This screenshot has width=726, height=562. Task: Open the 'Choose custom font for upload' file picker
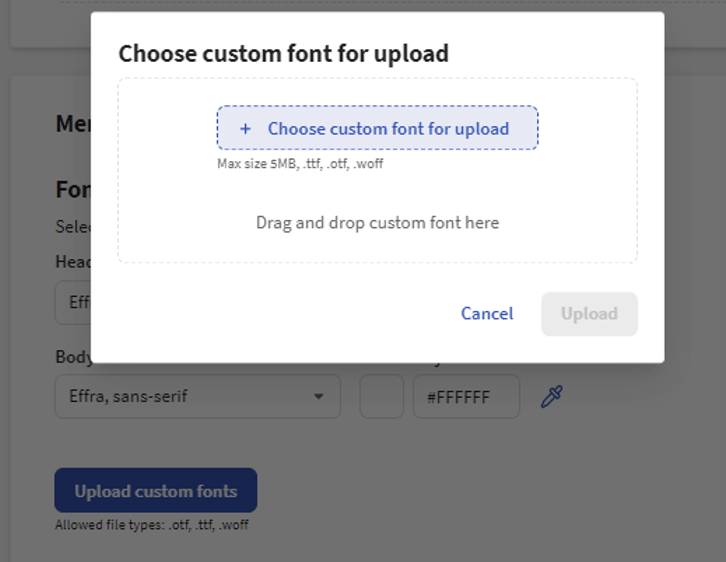click(388, 129)
